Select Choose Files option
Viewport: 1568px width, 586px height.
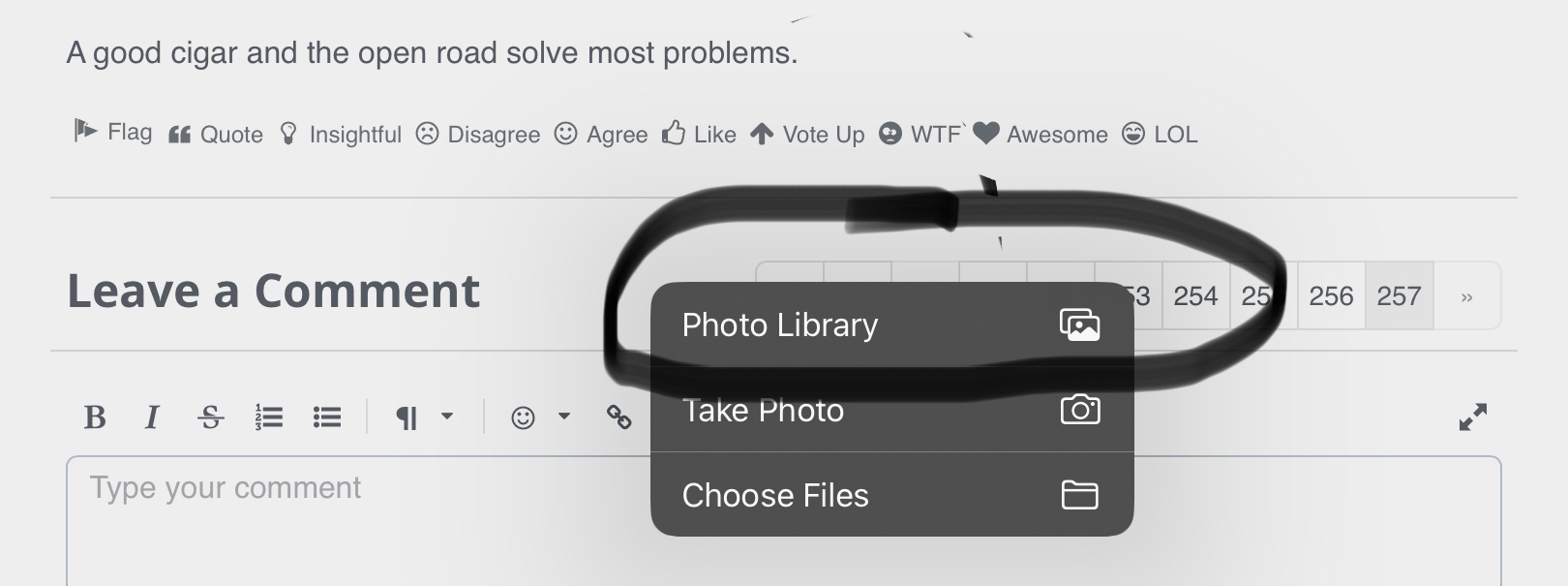click(890, 495)
